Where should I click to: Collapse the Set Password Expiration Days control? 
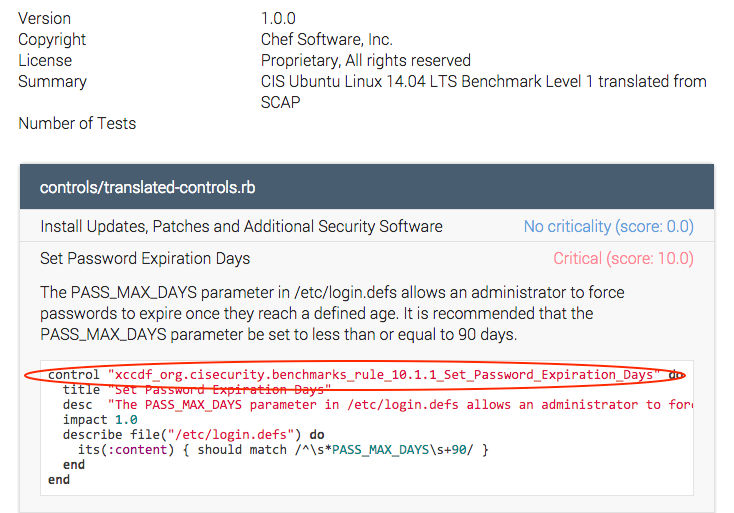pos(145,258)
